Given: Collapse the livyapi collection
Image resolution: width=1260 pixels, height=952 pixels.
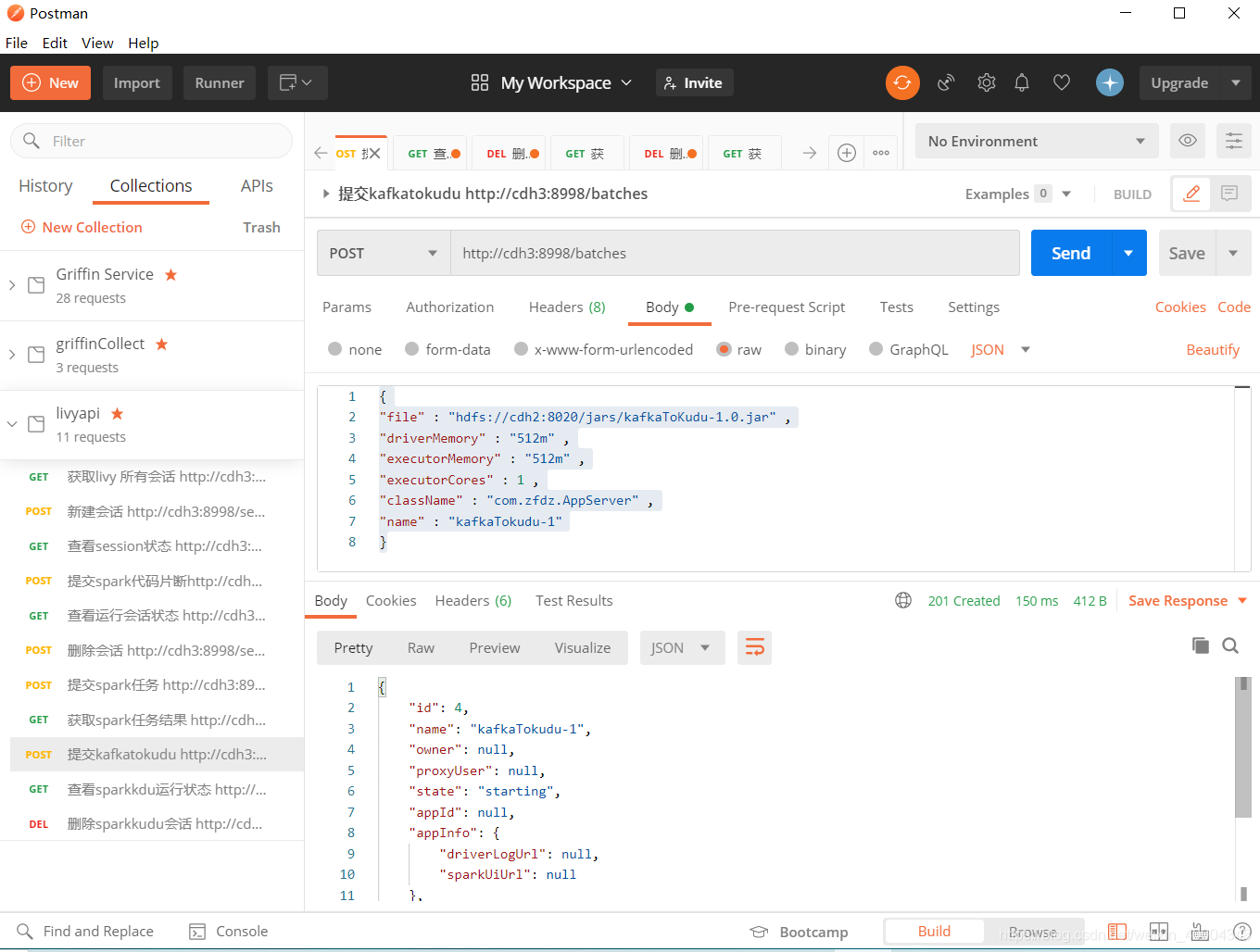Looking at the screenshot, I should coord(12,424).
